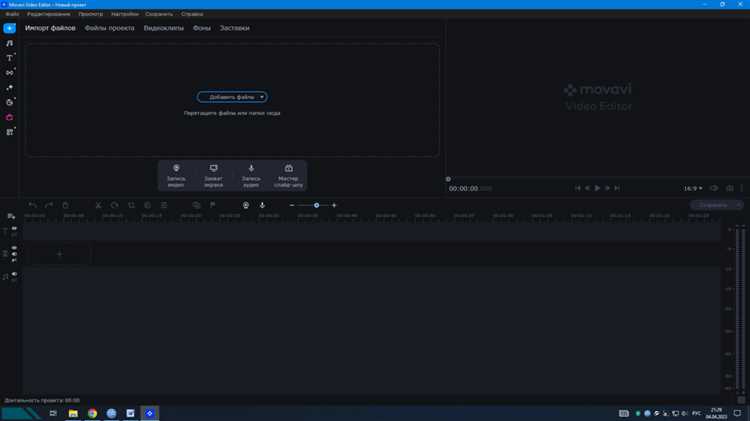
Task: Switch to the Видеоклипы tab
Action: tap(163, 28)
